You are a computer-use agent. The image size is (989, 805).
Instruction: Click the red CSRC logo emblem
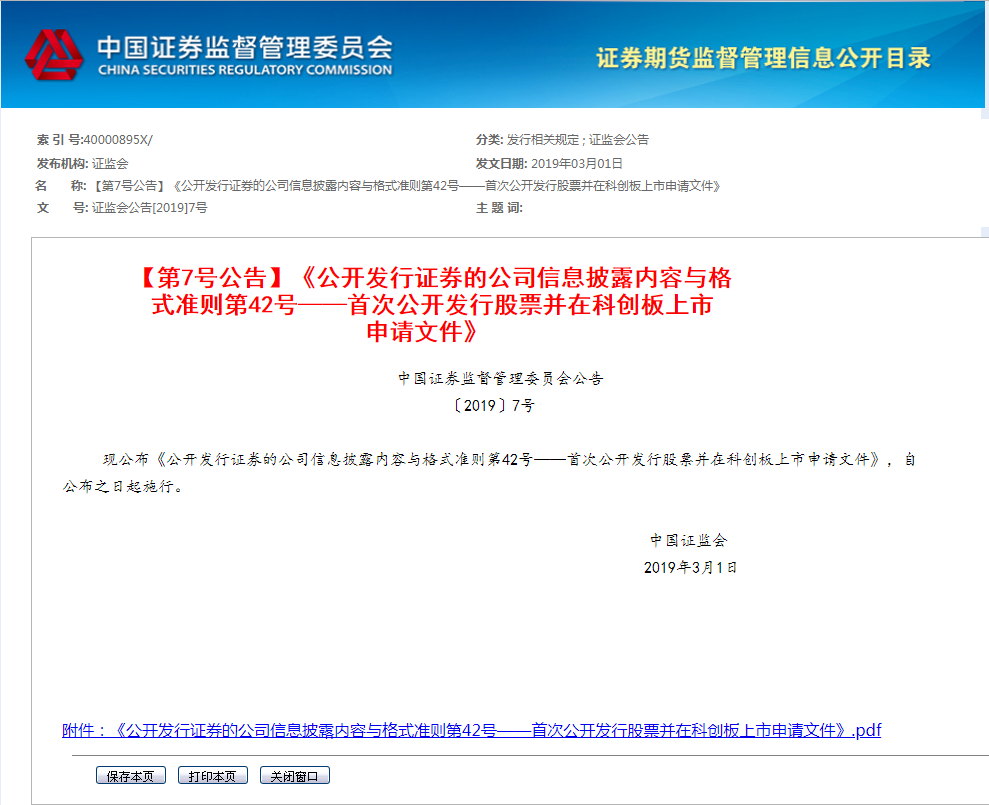pos(54,55)
